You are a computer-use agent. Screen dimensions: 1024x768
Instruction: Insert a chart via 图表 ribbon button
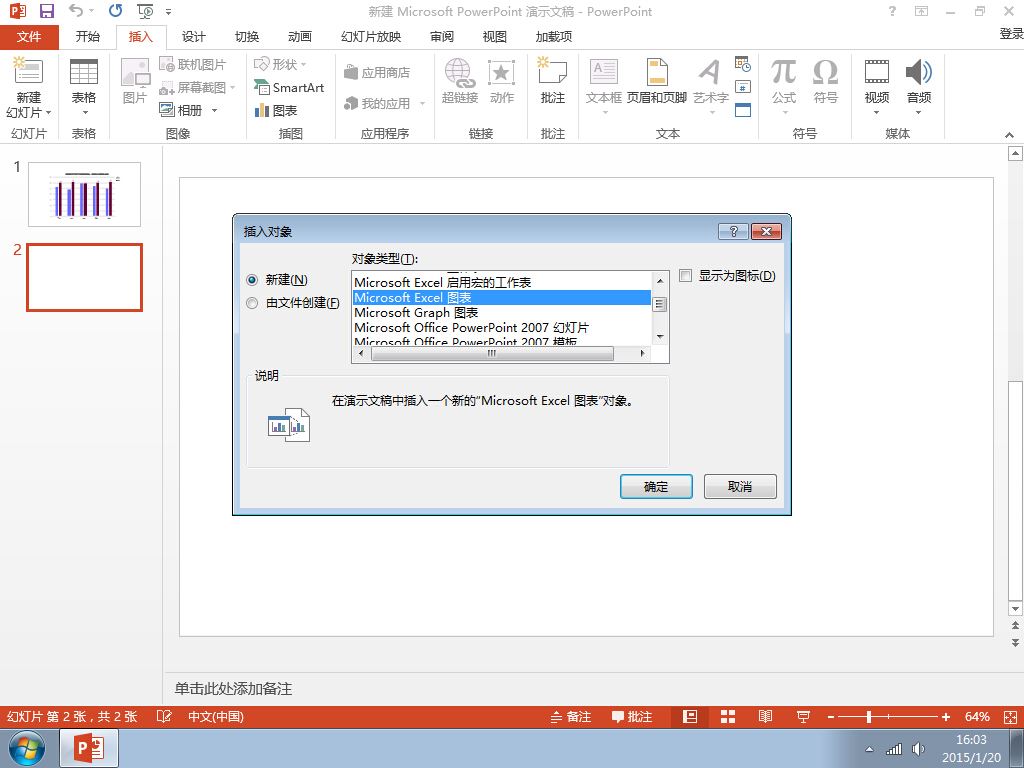click(x=276, y=110)
